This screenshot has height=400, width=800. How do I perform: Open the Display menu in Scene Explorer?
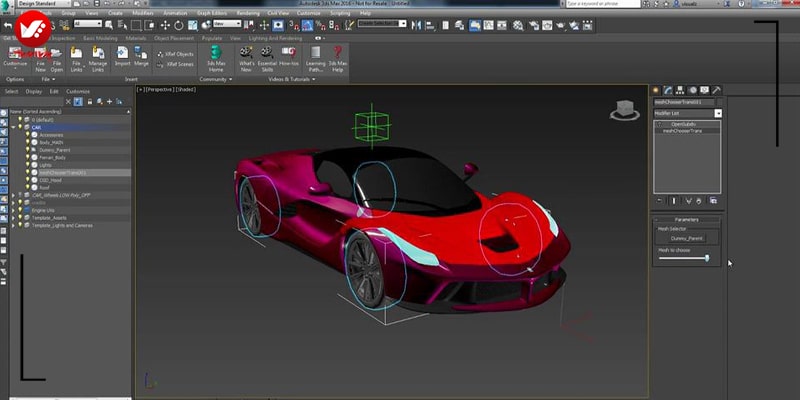click(x=34, y=92)
